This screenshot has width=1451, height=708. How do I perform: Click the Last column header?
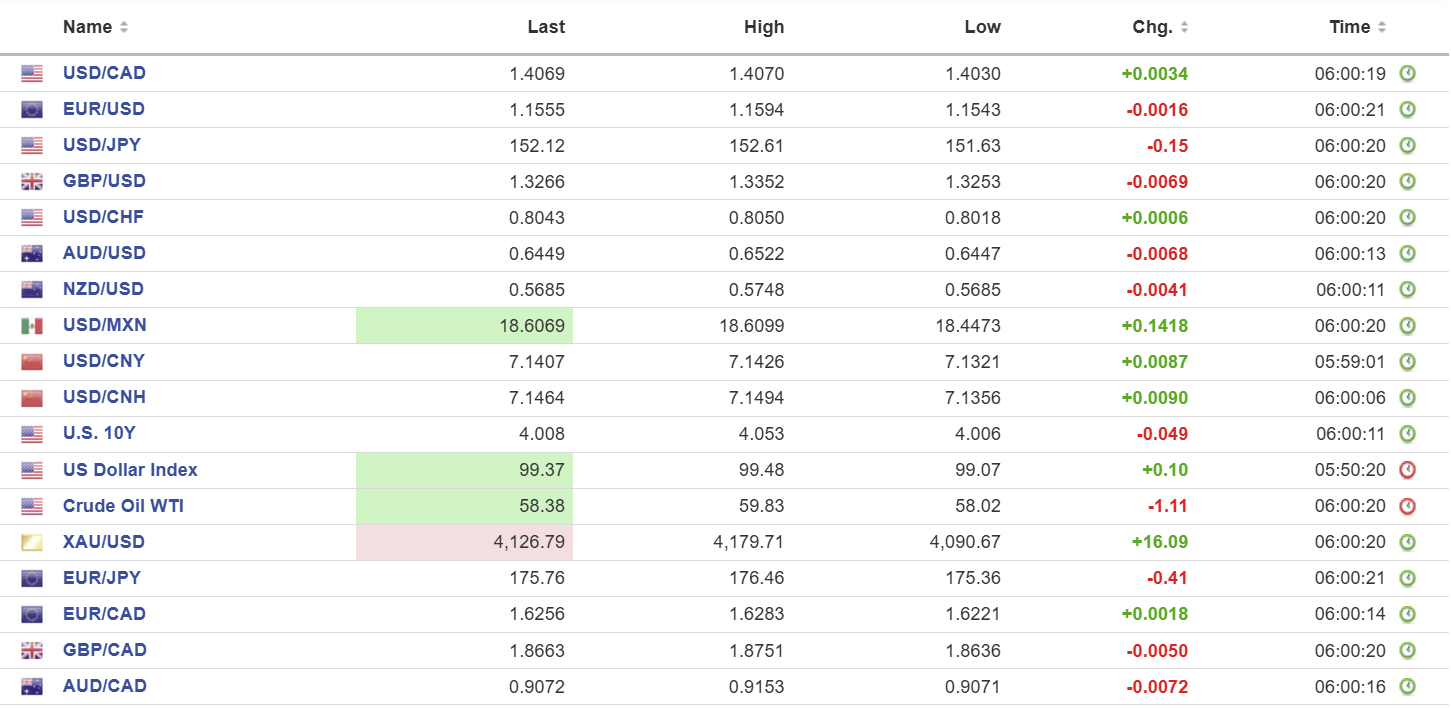(x=546, y=27)
